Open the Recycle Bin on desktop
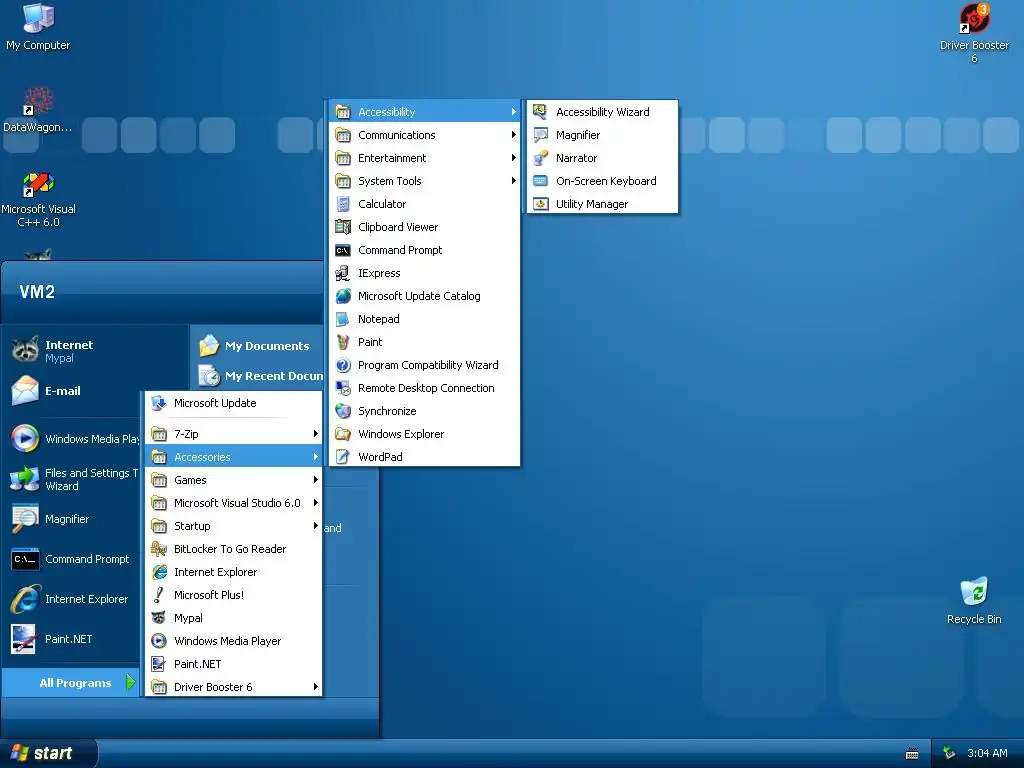Screen dimensions: 1024x768 pos(974,600)
